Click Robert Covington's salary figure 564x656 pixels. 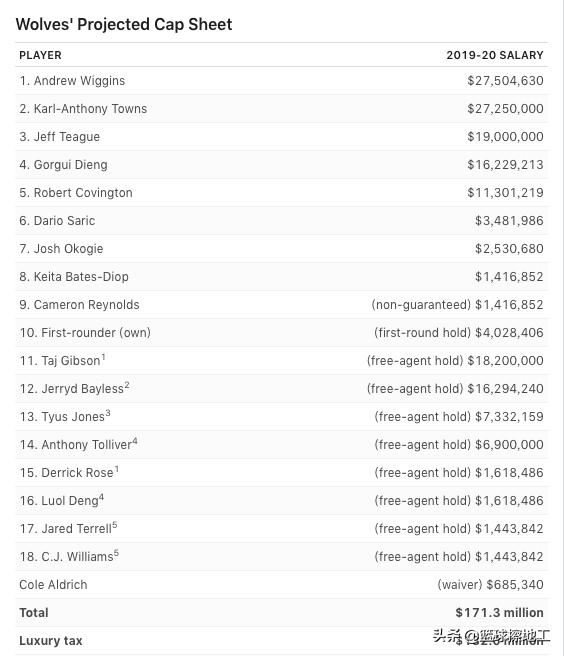click(505, 193)
